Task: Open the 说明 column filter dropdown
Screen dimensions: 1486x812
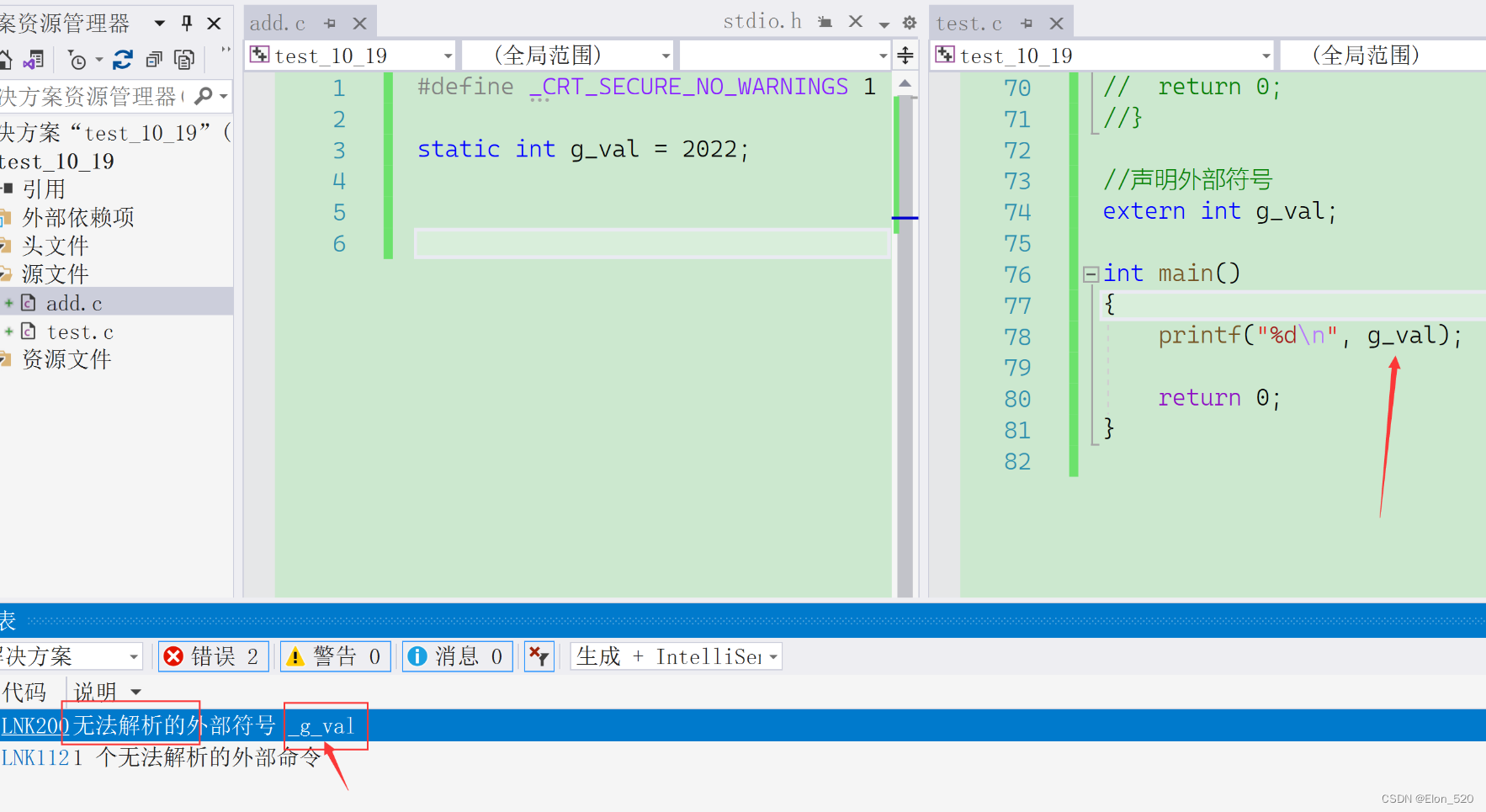Action: tap(135, 692)
